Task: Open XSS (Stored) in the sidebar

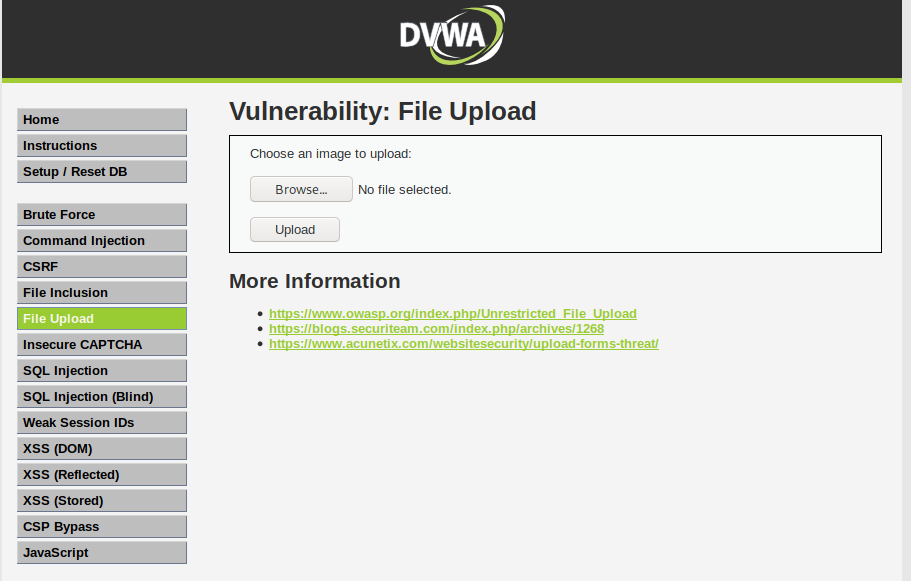Action: tap(102, 501)
